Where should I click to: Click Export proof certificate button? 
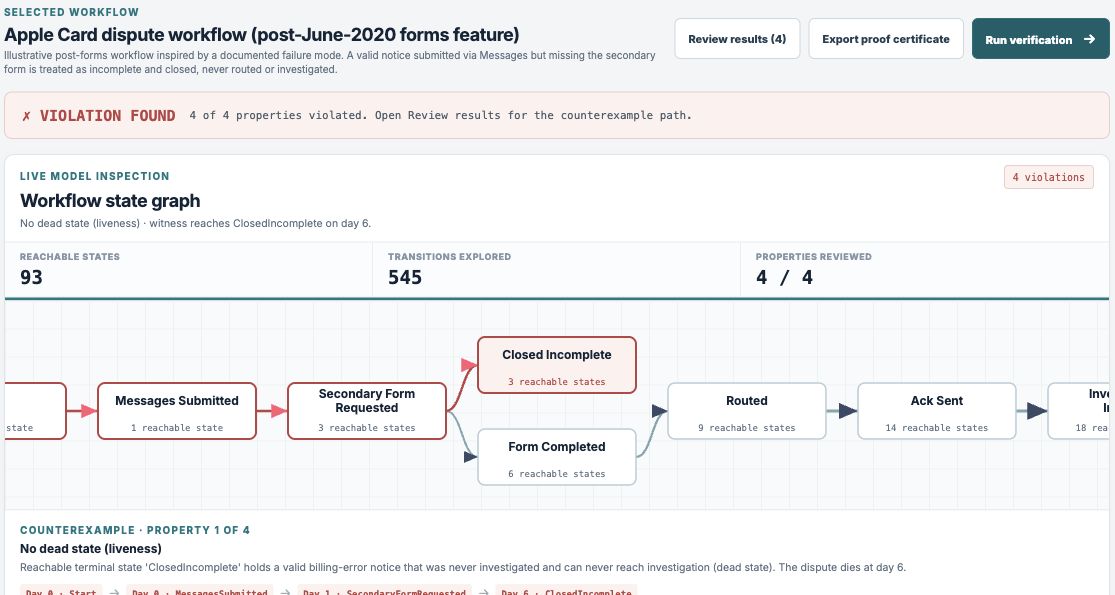click(885, 39)
